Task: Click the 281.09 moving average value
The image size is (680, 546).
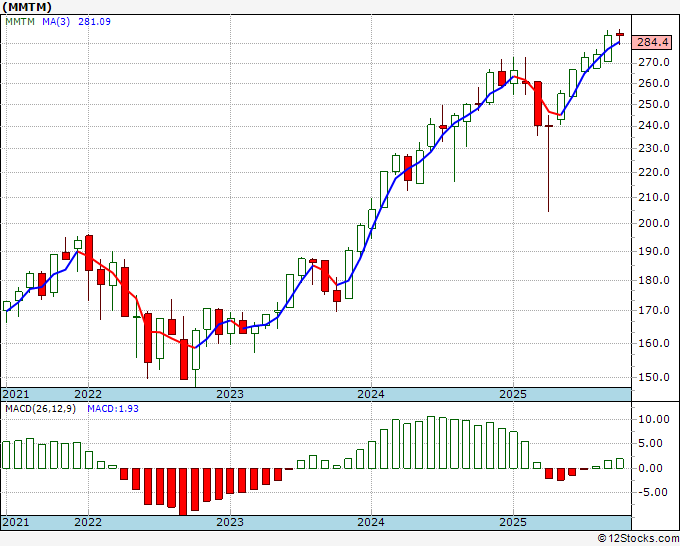Action: click(x=94, y=21)
